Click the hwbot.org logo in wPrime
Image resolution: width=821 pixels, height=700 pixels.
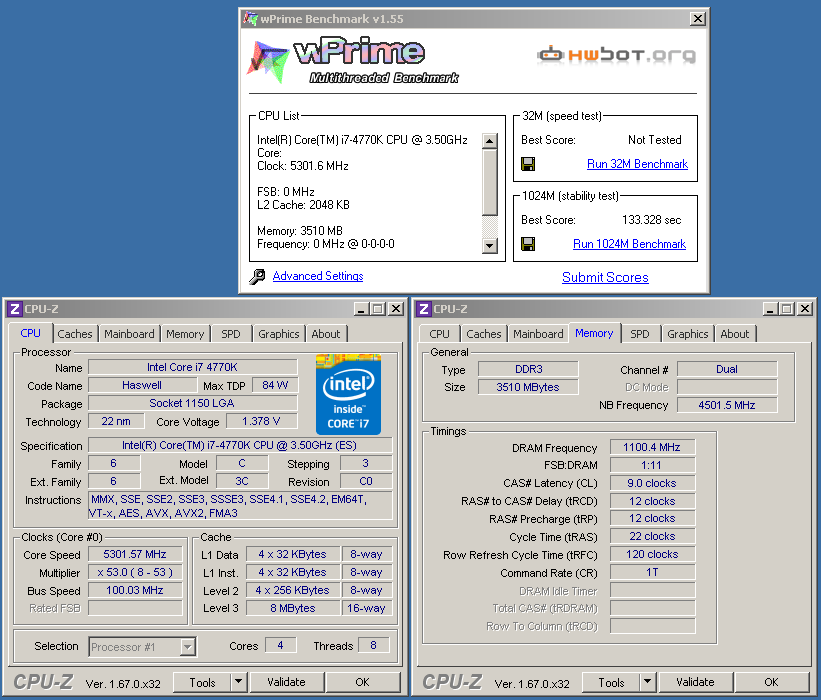pyautogui.click(x=616, y=55)
